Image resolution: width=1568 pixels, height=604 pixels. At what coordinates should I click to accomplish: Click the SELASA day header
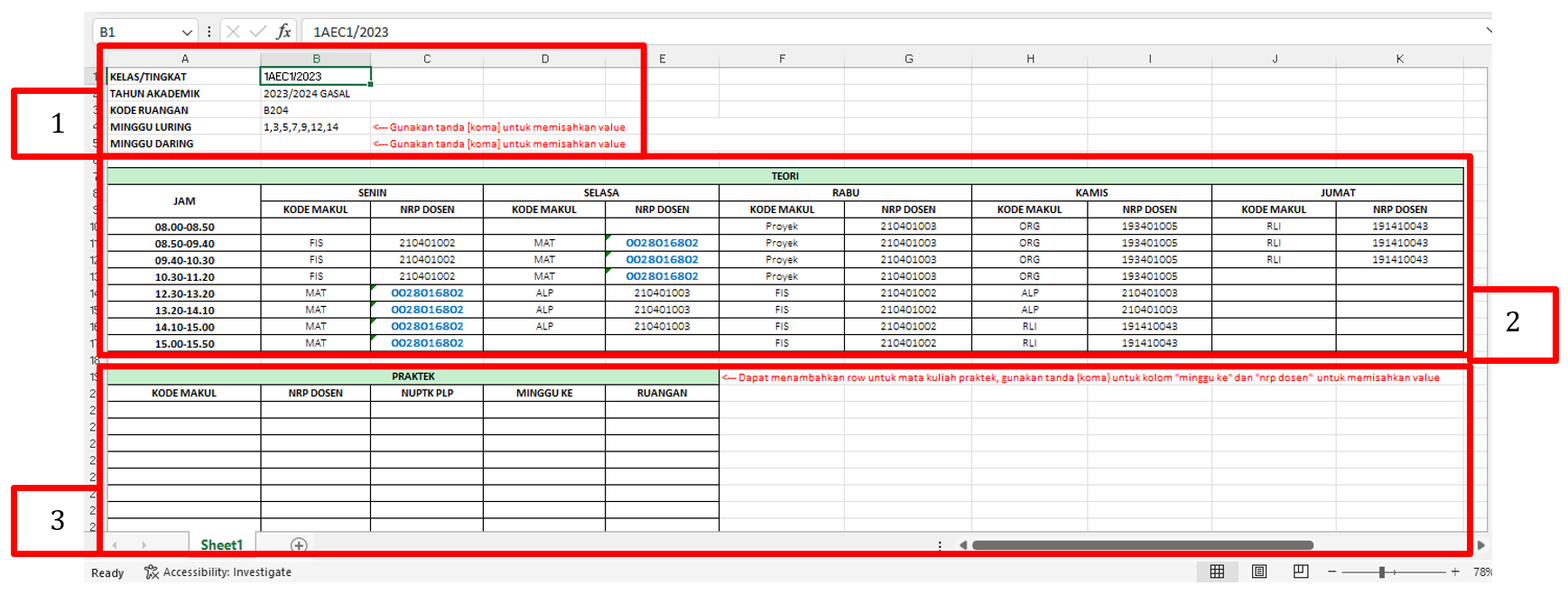pos(601,192)
